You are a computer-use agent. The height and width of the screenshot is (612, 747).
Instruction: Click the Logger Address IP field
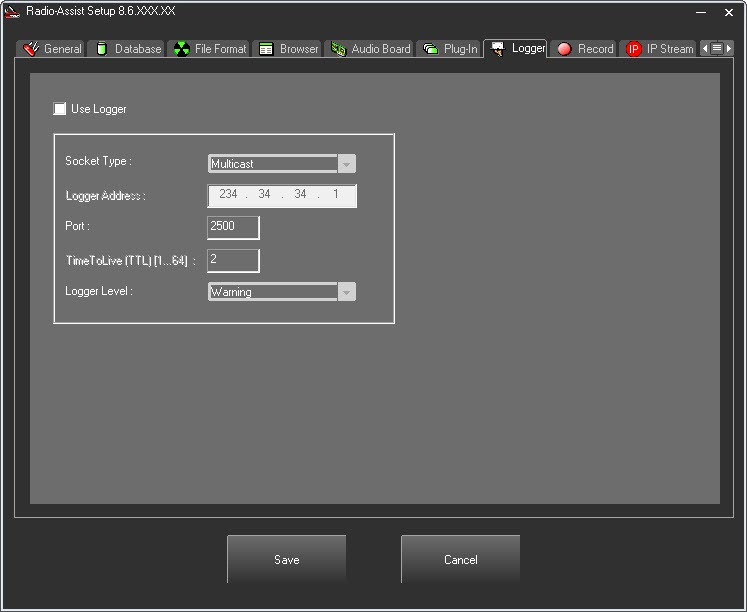pos(282,195)
